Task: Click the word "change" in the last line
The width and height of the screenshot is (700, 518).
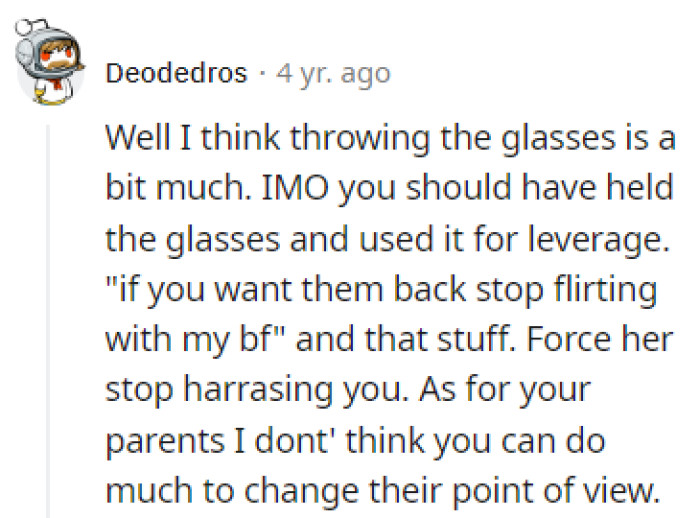Action: [302, 491]
